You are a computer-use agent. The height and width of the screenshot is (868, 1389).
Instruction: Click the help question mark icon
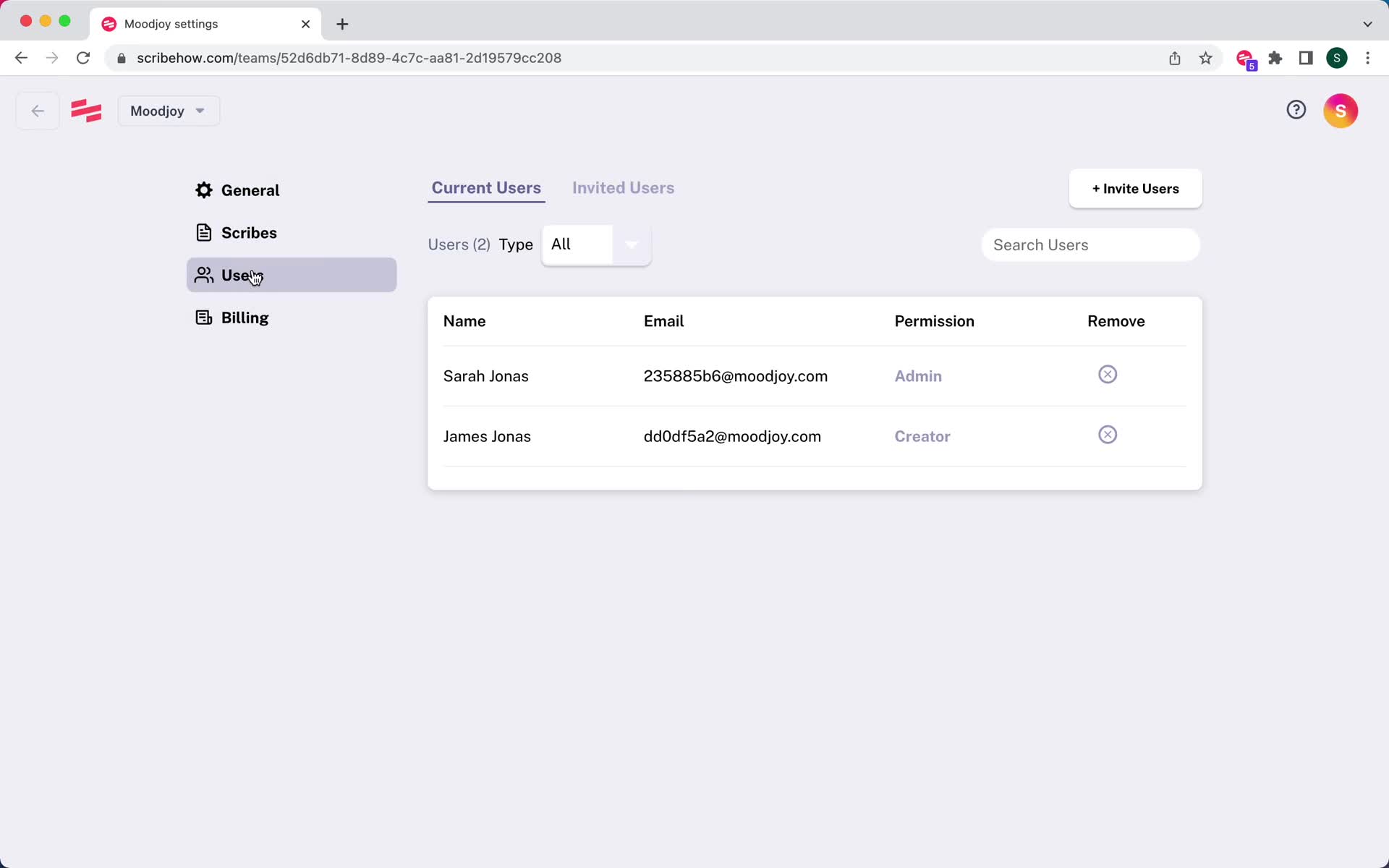[1296, 110]
